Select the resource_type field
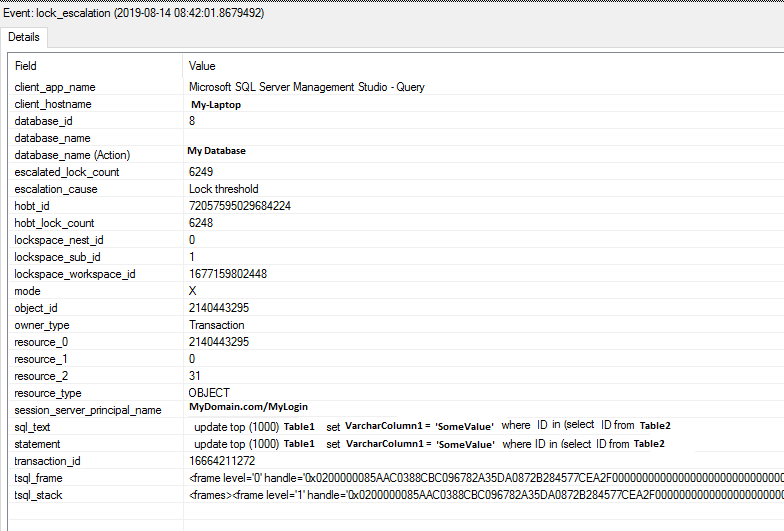This screenshot has height=531, width=784. pyautogui.click(x=48, y=393)
